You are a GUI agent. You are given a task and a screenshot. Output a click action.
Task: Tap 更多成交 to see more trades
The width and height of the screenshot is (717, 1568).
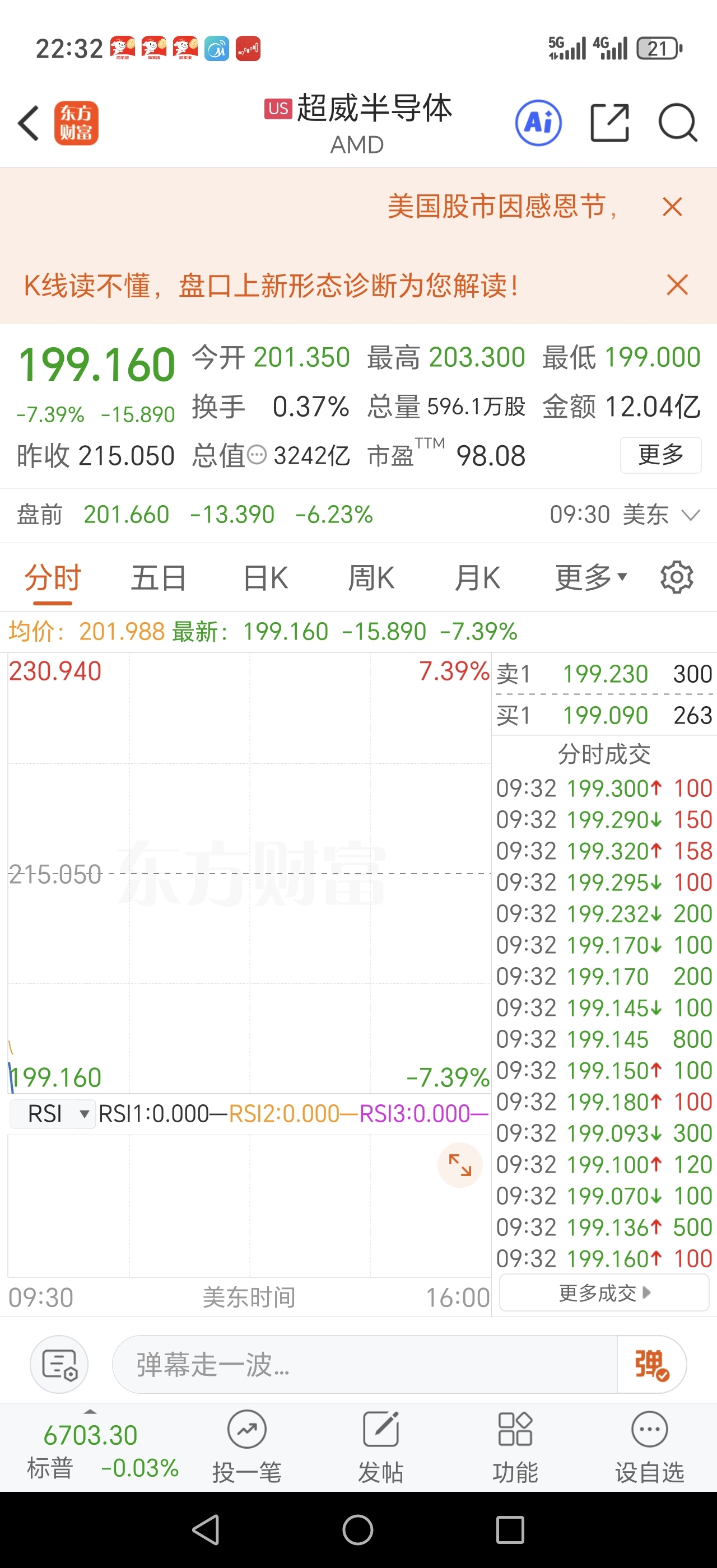tap(604, 1294)
